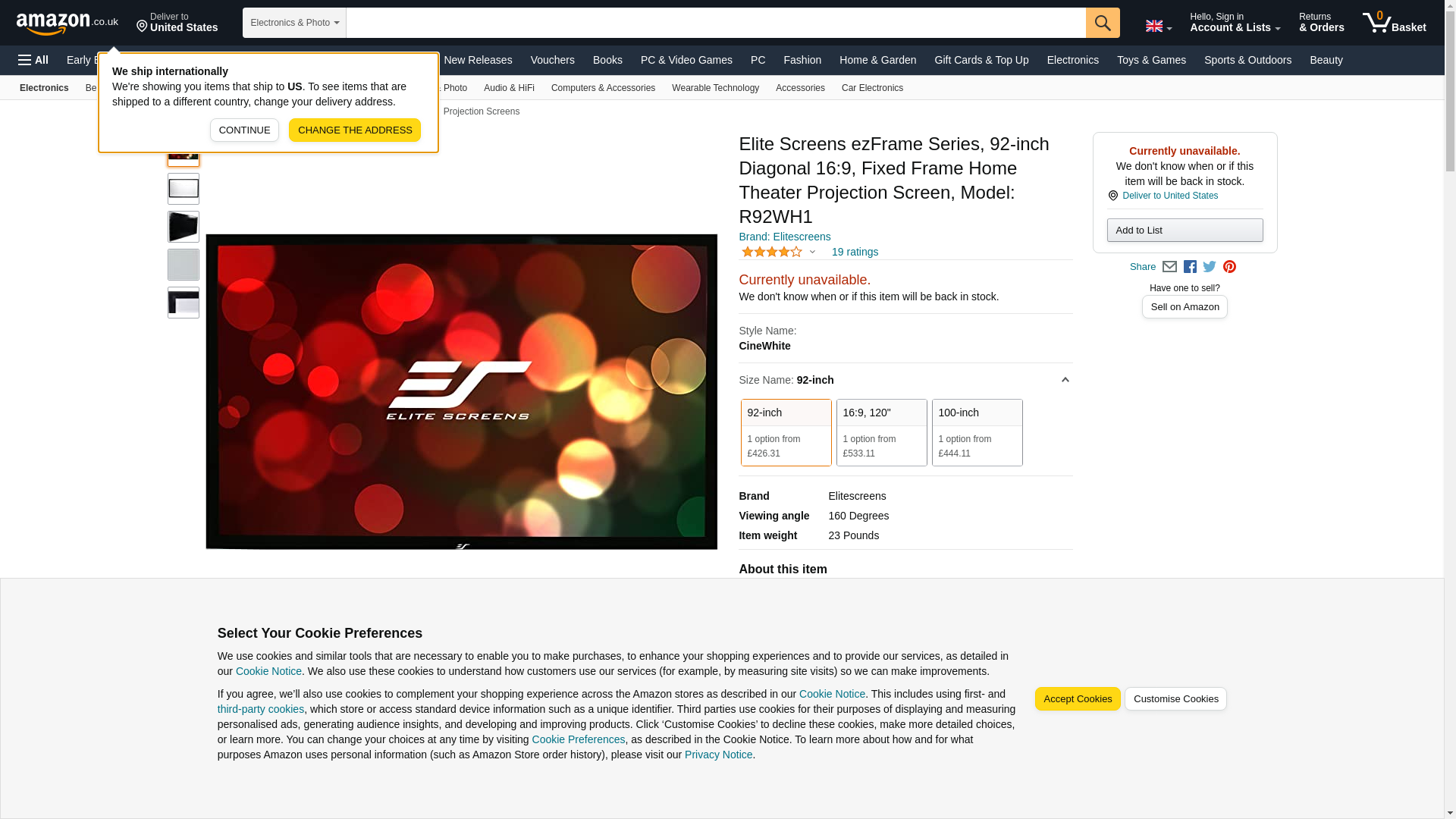This screenshot has width=1456, height=819.
Task: Open the basket cart icon
Action: pos(1394,23)
